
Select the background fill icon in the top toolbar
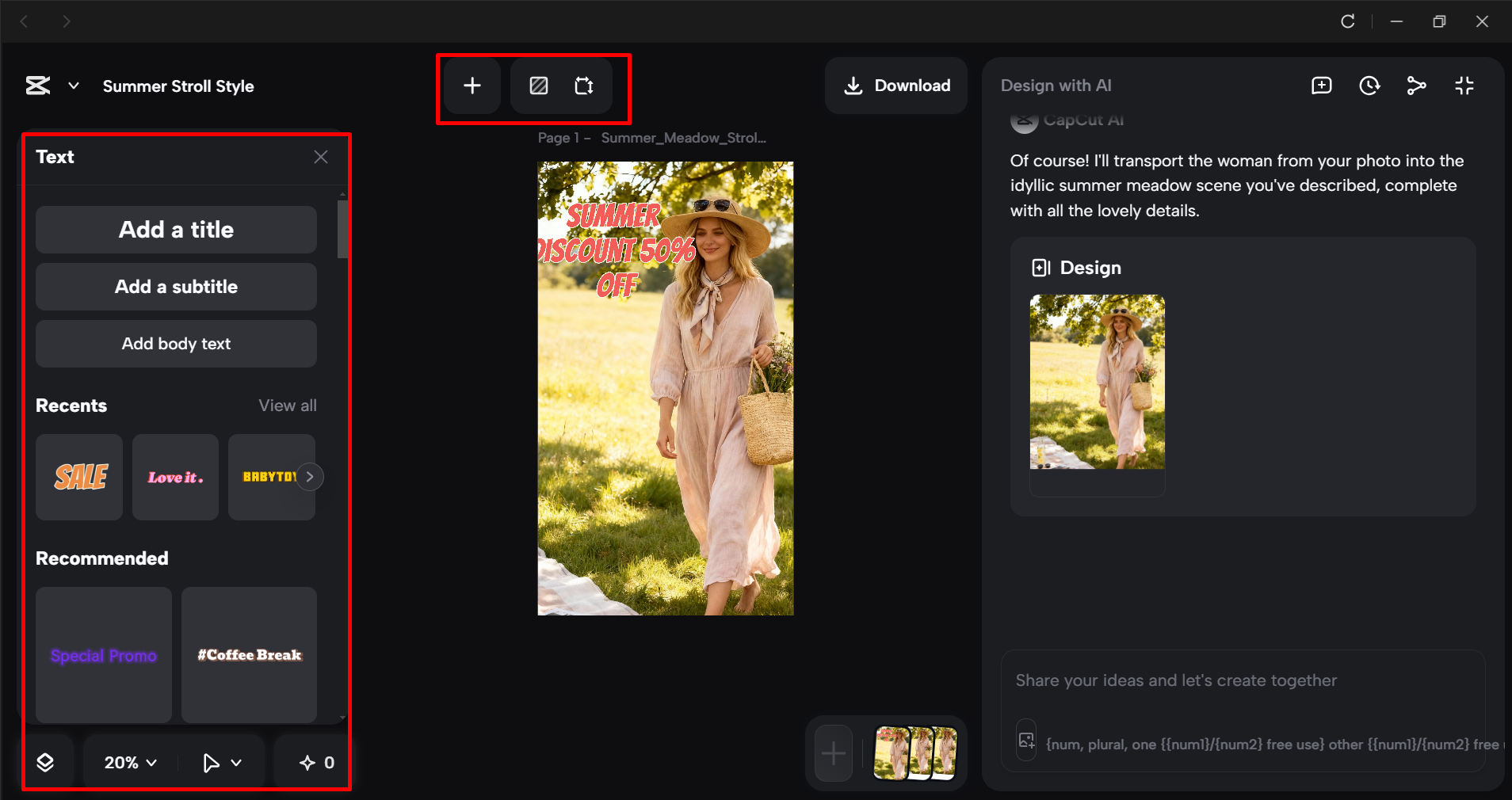[537, 86]
